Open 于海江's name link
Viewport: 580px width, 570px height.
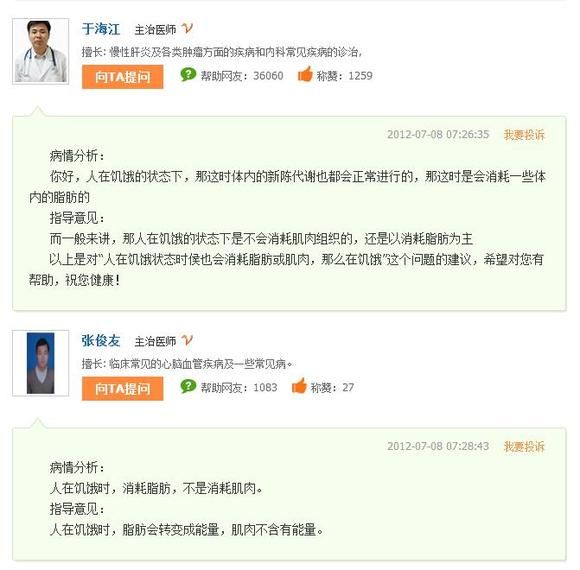point(101,29)
